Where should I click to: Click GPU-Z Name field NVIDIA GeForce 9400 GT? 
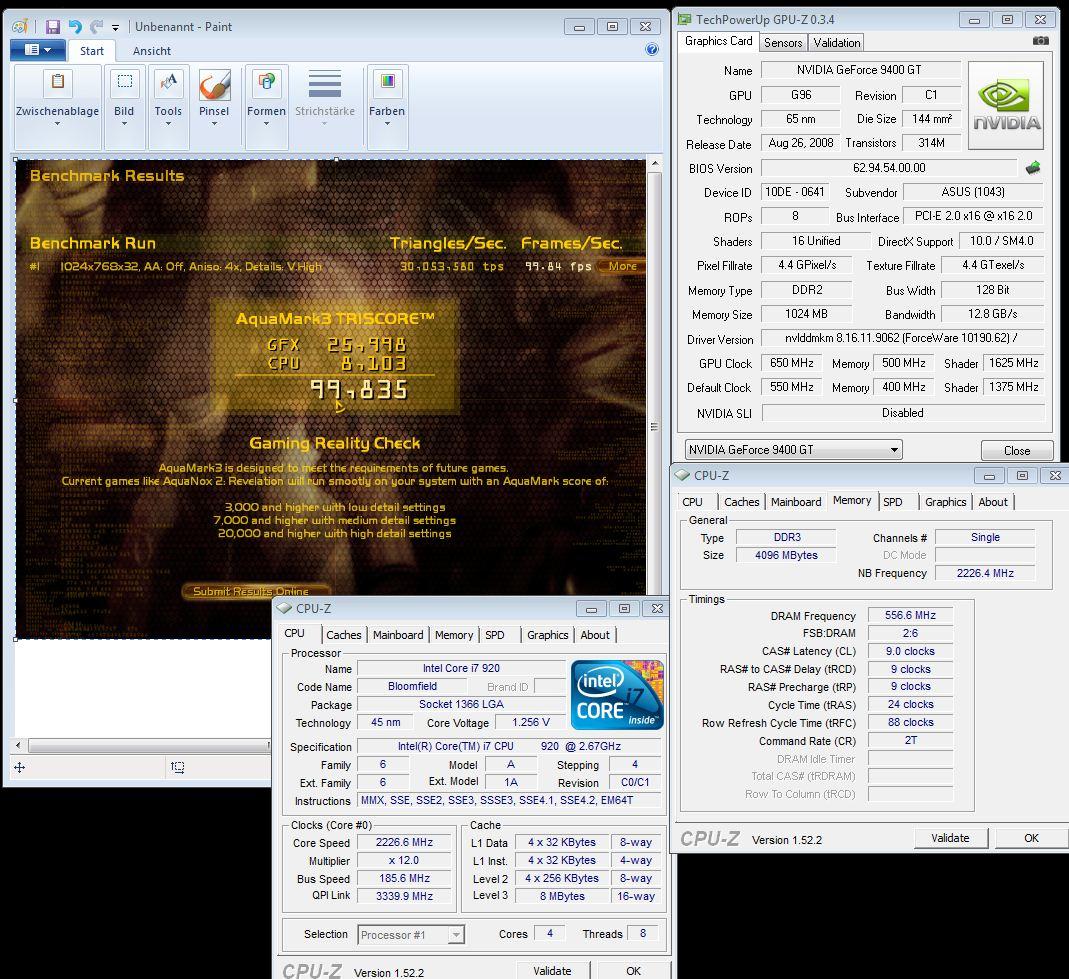[859, 70]
